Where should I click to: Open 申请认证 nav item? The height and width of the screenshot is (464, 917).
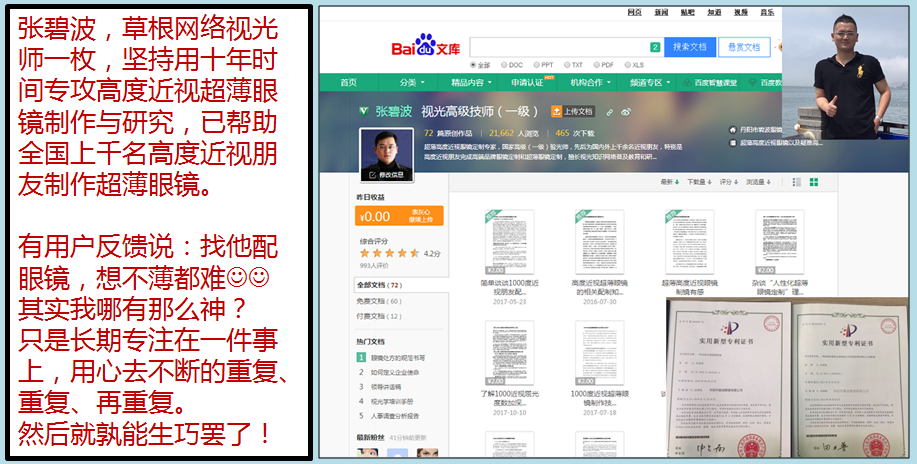tap(528, 83)
